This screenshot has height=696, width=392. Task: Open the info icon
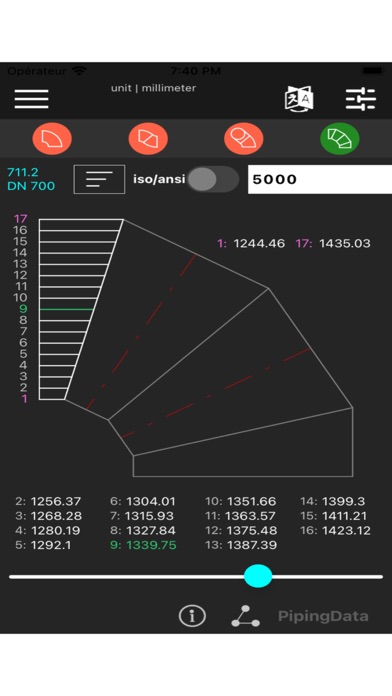click(192, 616)
